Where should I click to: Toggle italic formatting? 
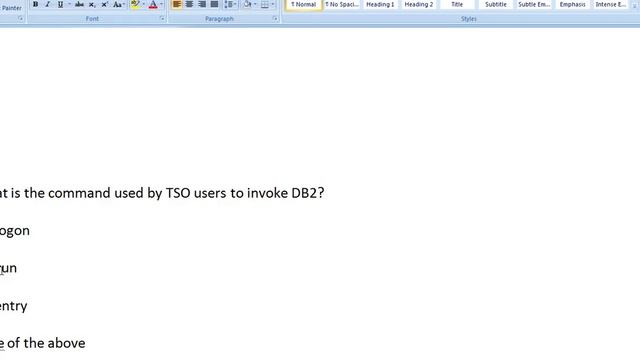tap(48, 4)
